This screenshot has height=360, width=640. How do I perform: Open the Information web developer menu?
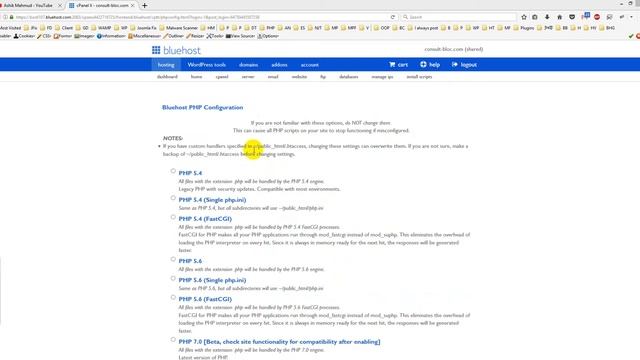click(111, 36)
